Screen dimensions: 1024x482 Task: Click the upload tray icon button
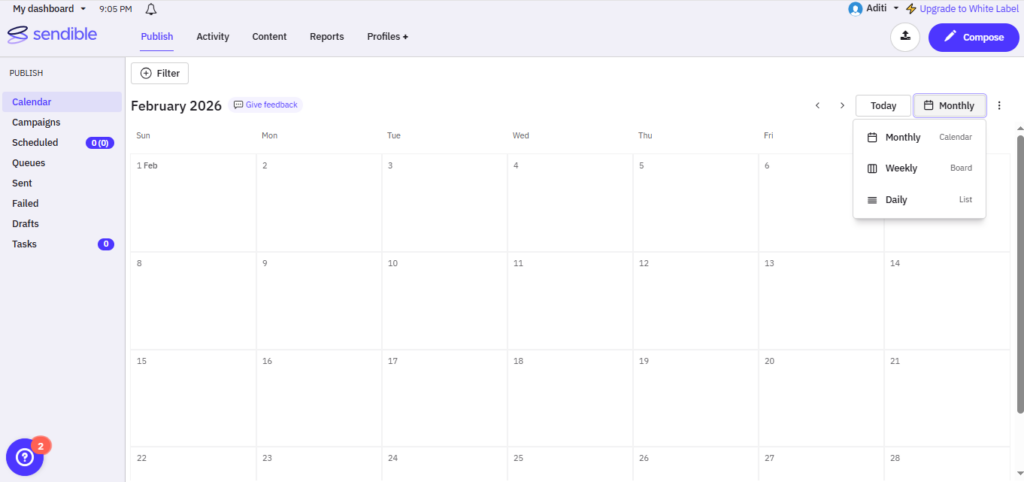tap(905, 37)
